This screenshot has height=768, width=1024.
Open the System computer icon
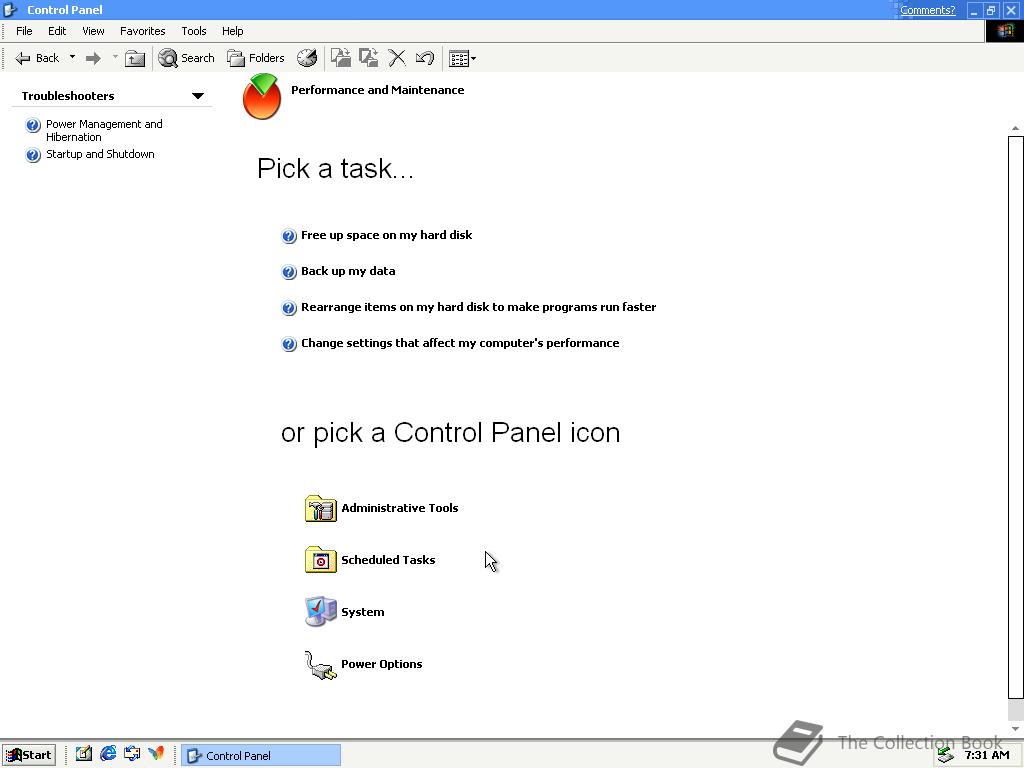pos(321,612)
